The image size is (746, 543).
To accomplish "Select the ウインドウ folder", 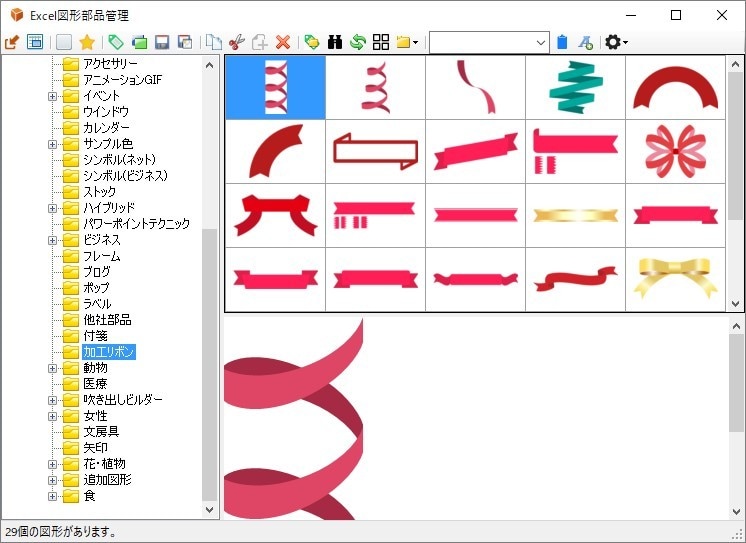I will coord(106,112).
